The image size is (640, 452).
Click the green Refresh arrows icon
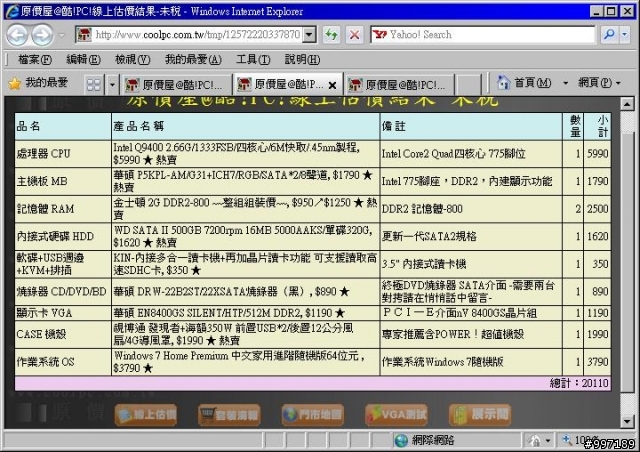331,35
